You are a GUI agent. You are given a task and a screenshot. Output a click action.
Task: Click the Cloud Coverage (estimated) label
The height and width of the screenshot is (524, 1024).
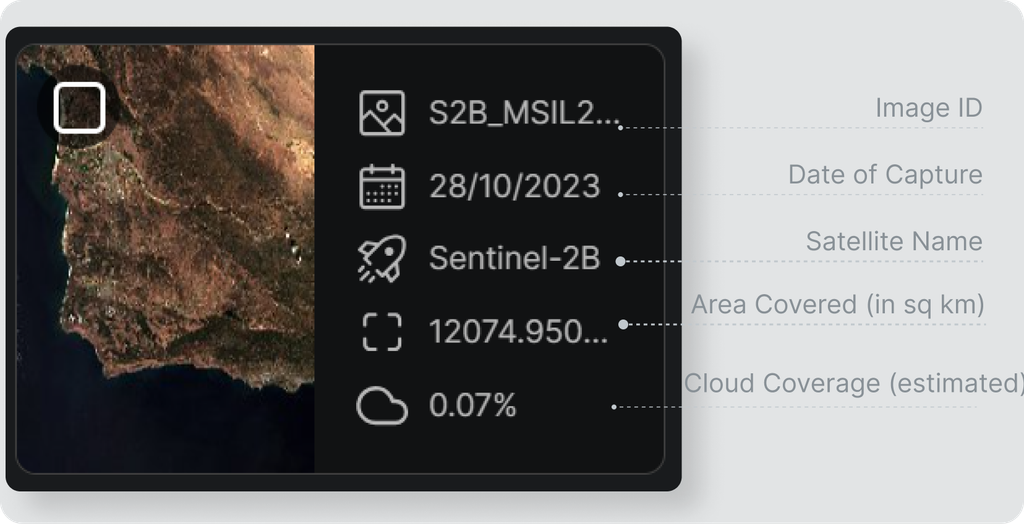click(854, 384)
